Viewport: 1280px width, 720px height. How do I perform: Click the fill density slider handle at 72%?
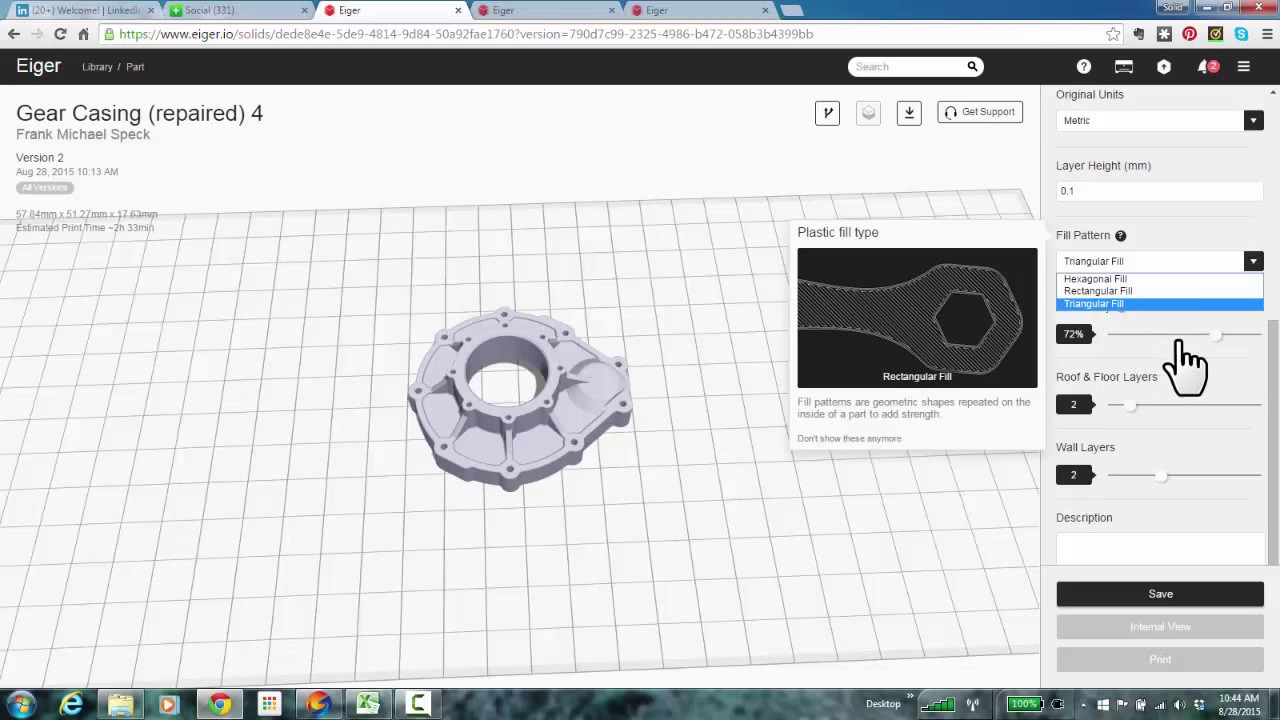(x=1216, y=335)
